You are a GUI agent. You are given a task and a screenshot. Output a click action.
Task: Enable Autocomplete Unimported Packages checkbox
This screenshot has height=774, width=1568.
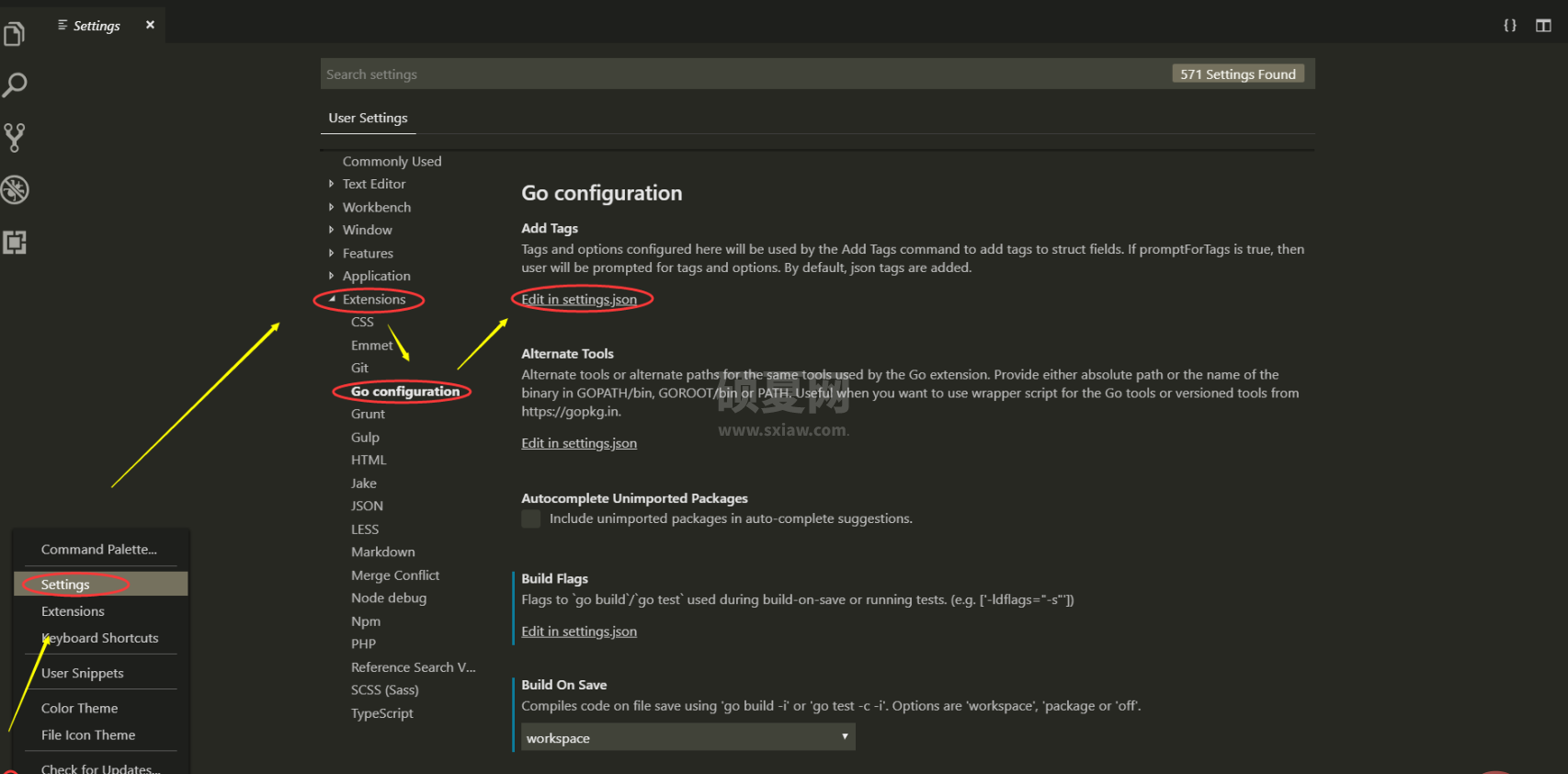[531, 518]
